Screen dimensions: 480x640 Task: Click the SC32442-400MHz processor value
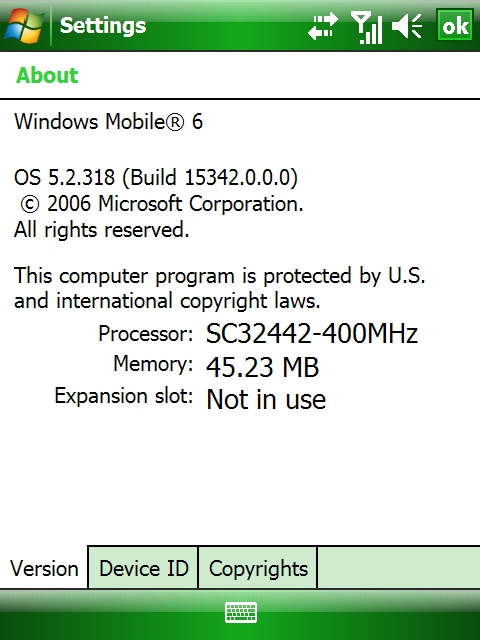click(312, 334)
